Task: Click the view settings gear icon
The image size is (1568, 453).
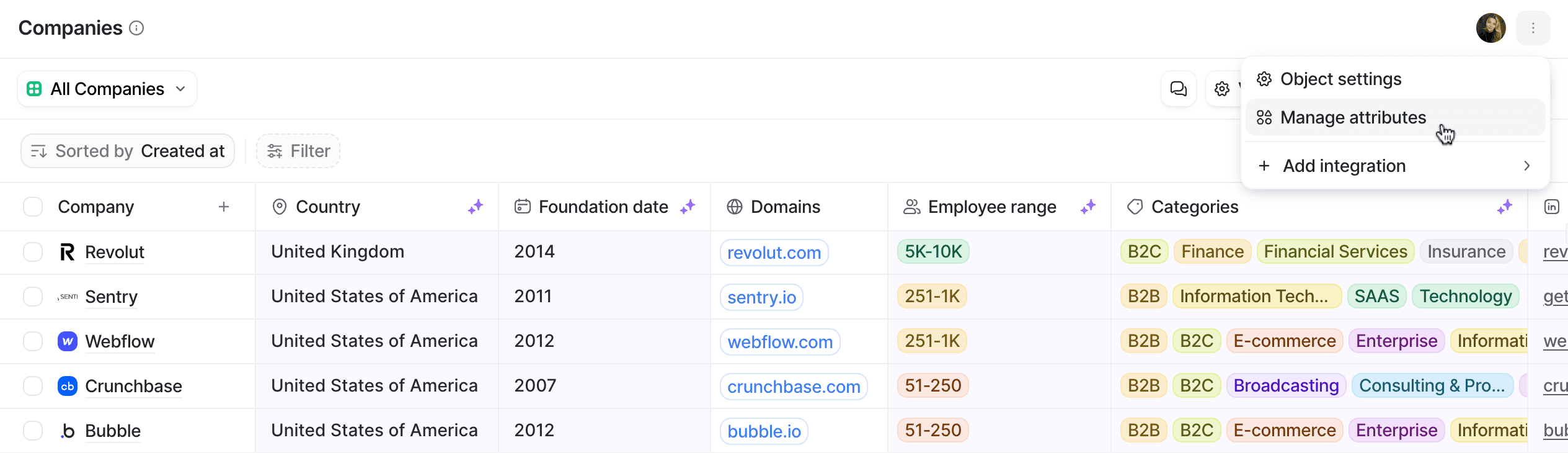Action: 1222,89
